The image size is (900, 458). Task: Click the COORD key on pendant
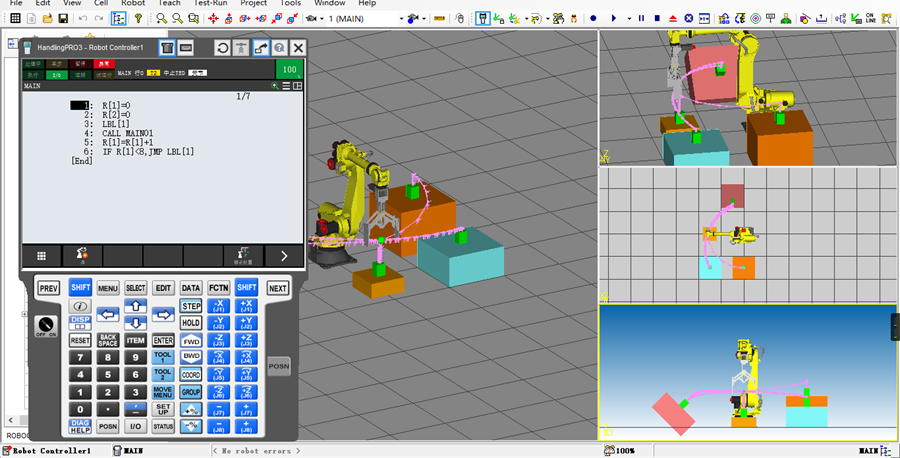pos(191,375)
